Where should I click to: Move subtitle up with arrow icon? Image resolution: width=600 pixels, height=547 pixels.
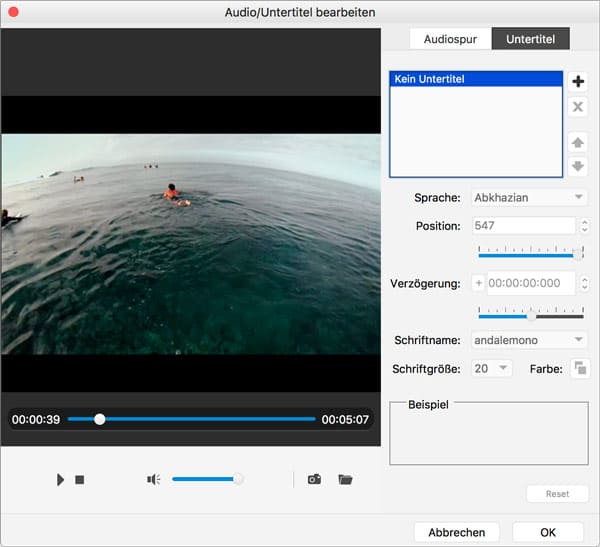[x=578, y=142]
